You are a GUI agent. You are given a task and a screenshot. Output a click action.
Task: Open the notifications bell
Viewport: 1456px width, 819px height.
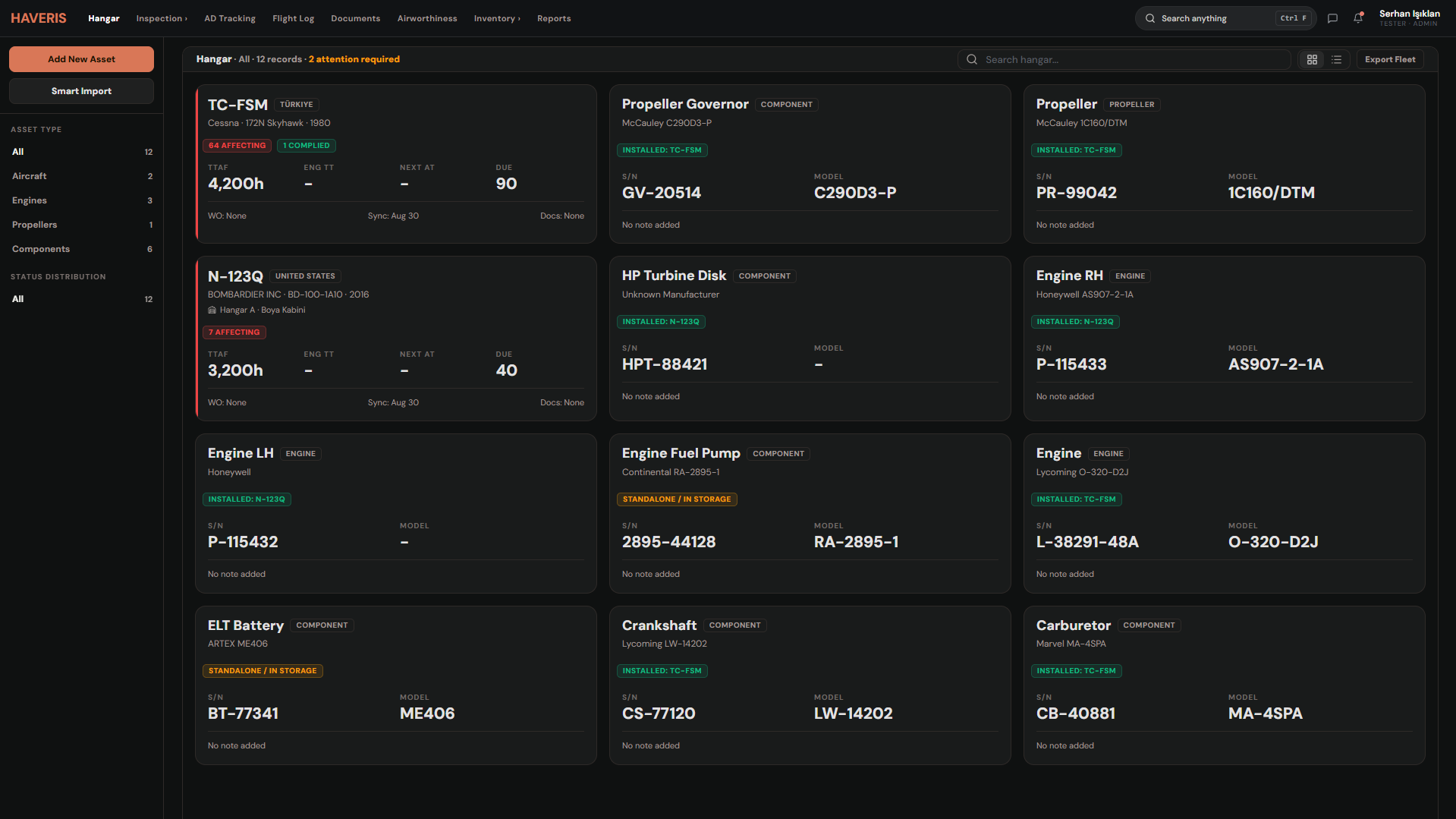pos(1358,18)
